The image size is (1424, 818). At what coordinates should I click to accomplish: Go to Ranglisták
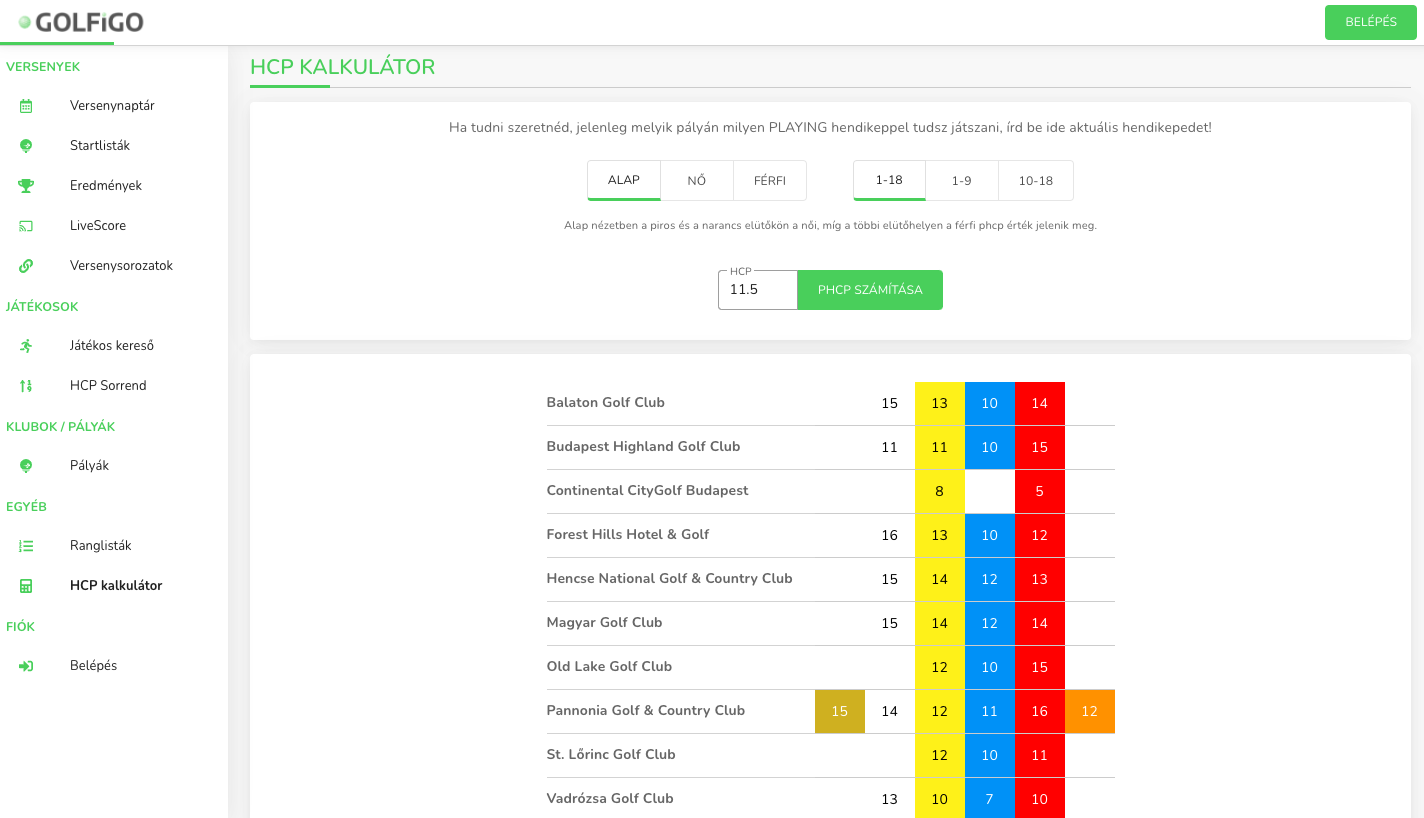101,546
